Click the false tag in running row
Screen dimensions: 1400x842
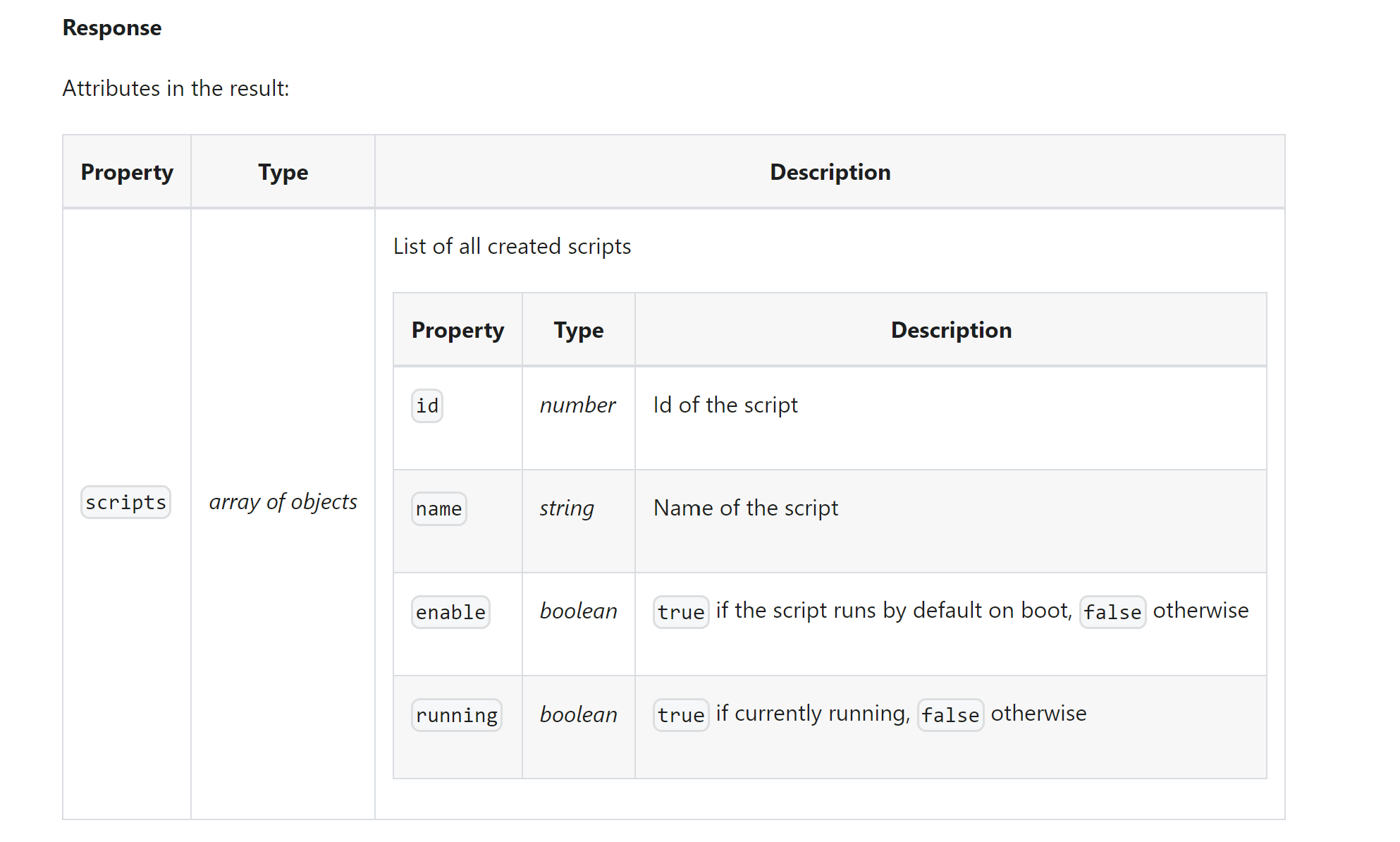click(950, 715)
